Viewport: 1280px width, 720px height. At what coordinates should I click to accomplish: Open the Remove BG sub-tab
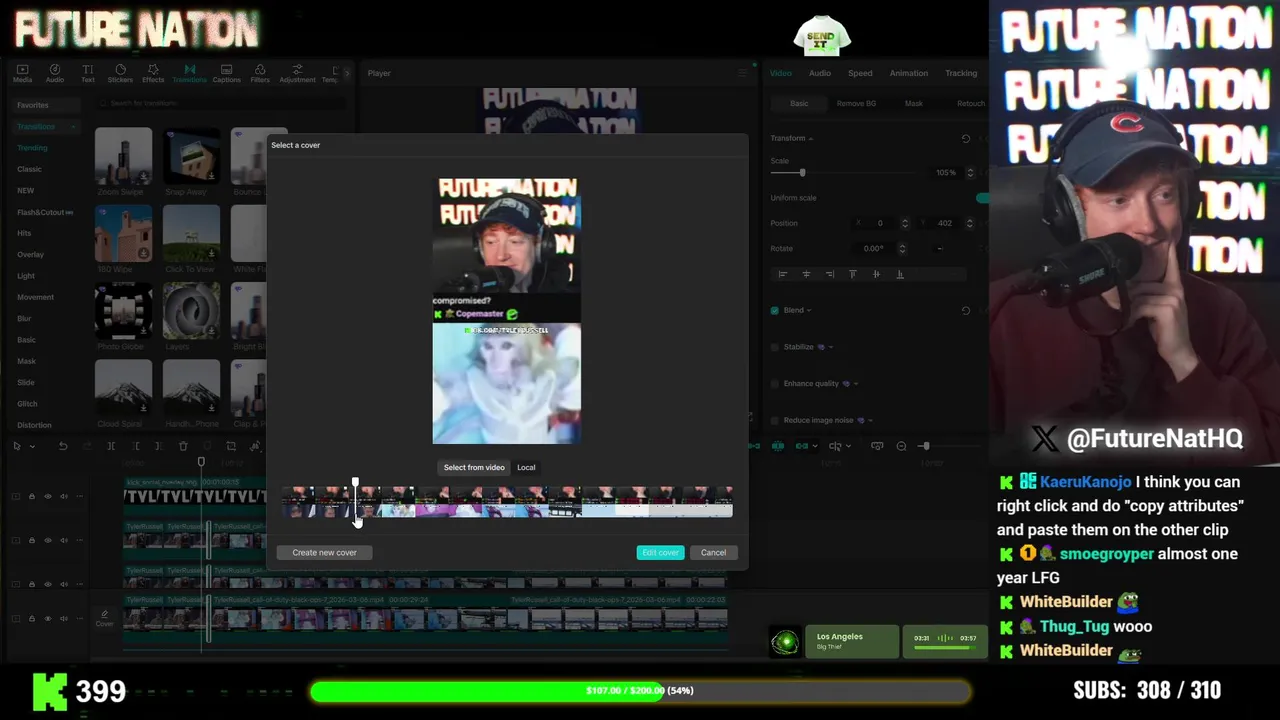click(x=856, y=103)
